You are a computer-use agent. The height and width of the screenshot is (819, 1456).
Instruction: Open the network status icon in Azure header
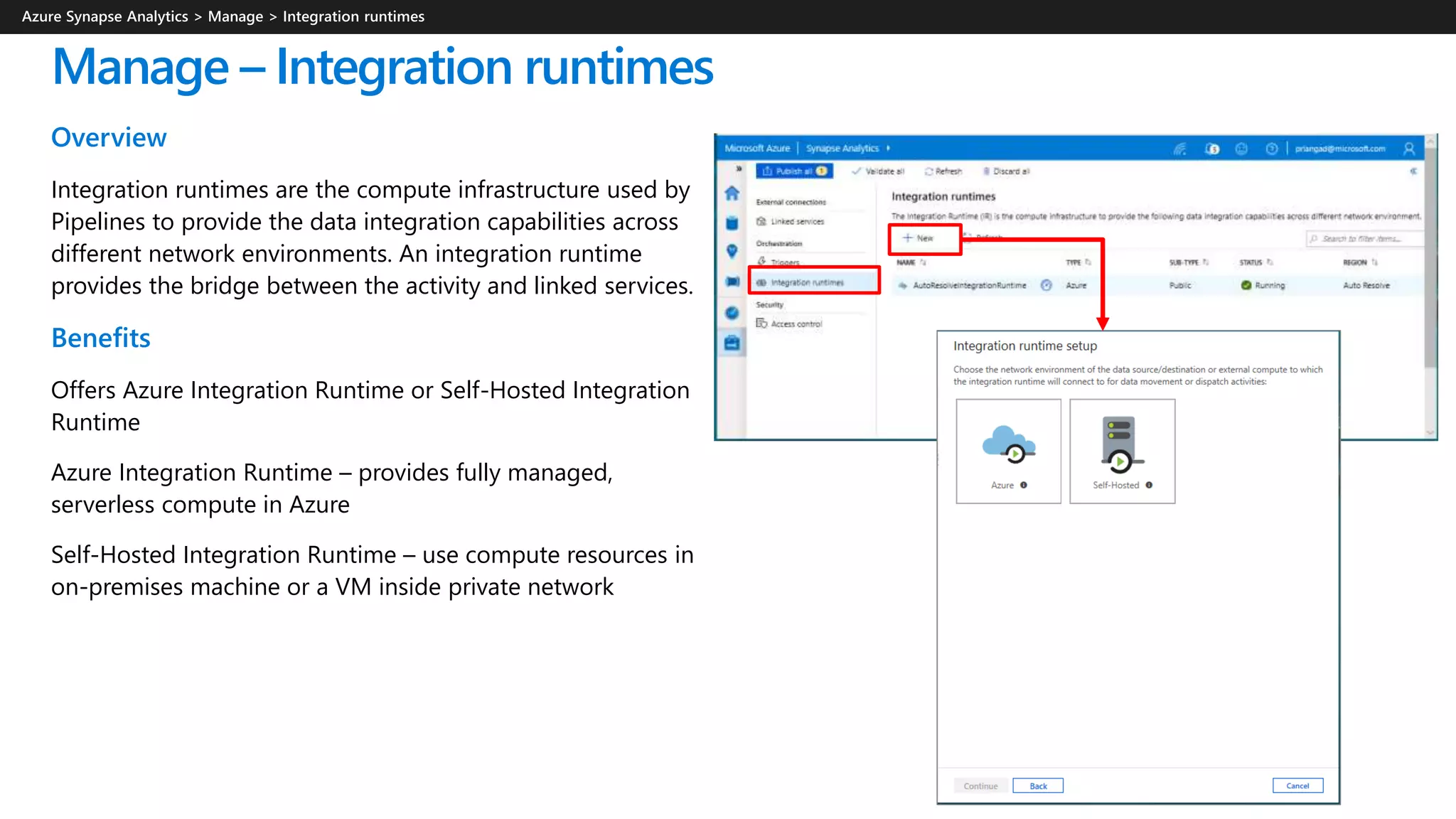[x=1180, y=149]
